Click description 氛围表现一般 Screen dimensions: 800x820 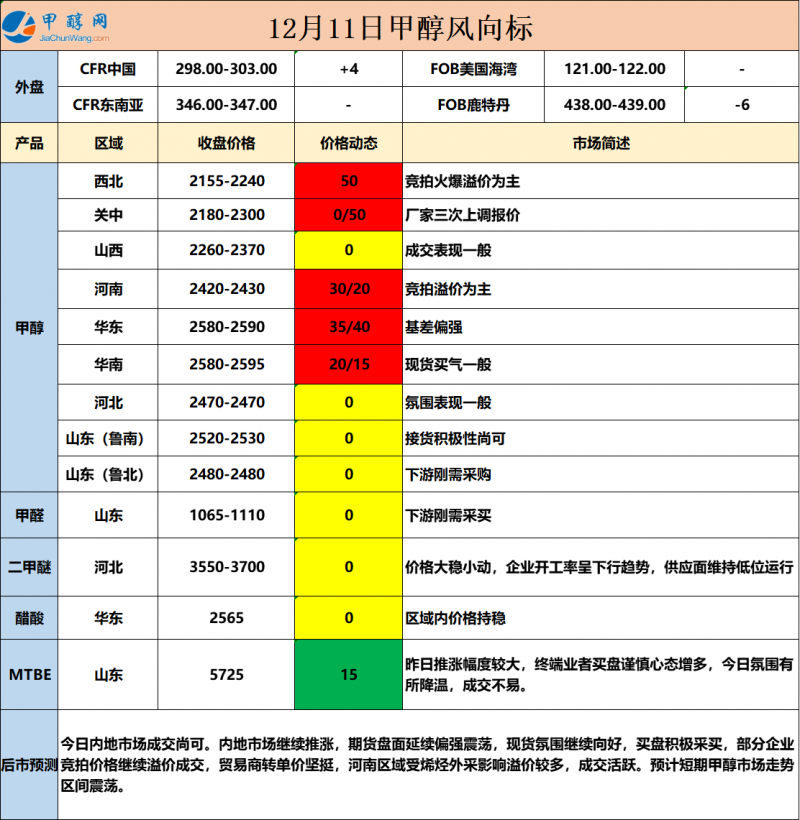(x=448, y=403)
